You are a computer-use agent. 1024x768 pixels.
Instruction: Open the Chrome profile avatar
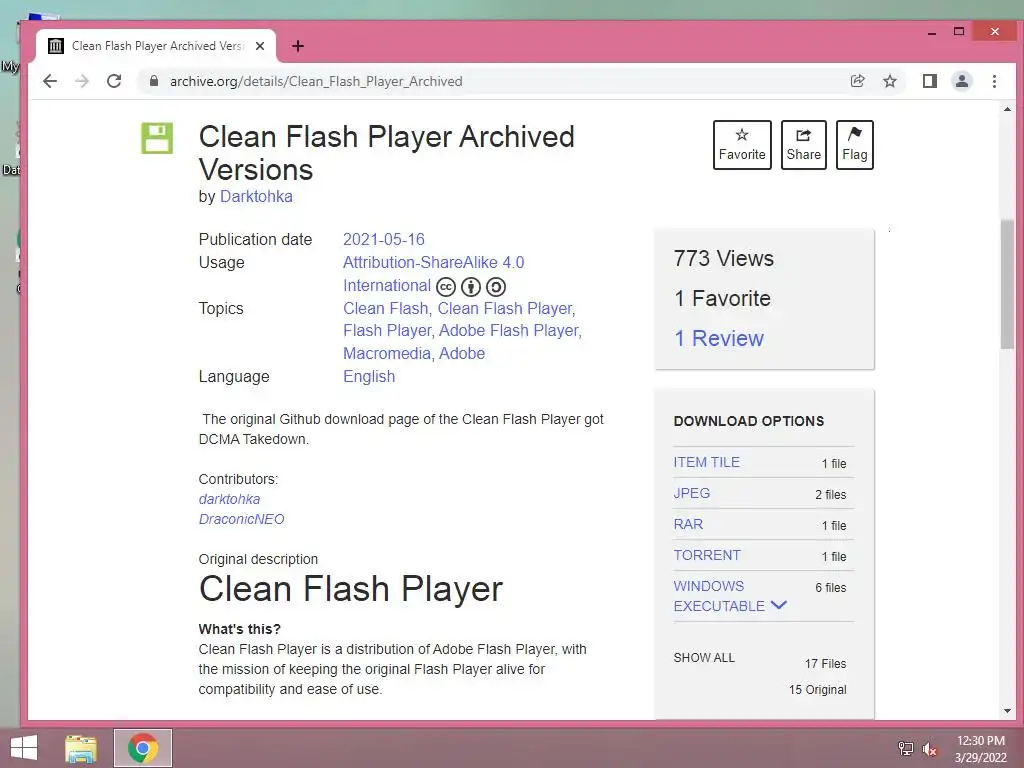point(962,81)
